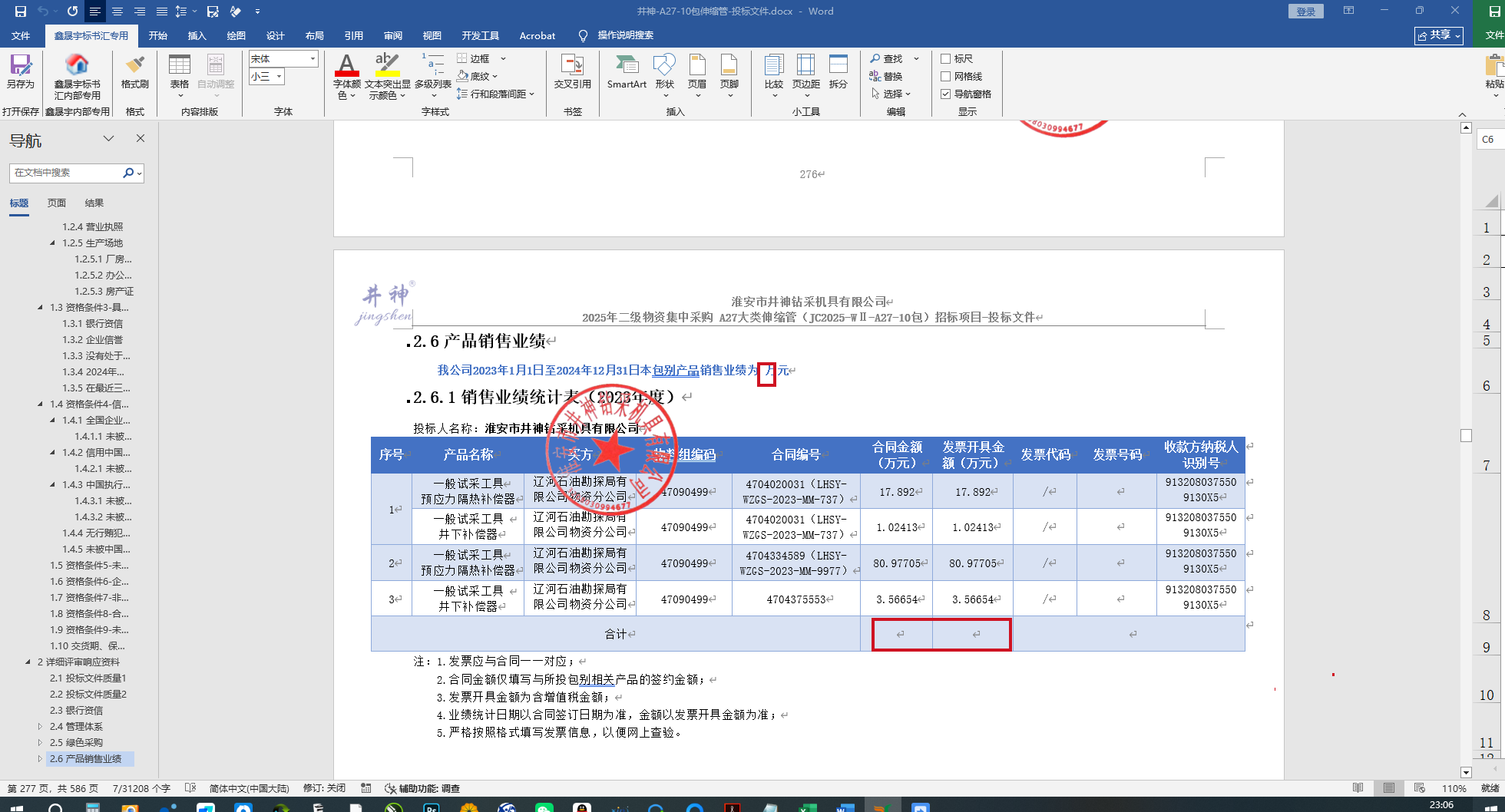Viewport: 1505px width, 812px height.
Task: Open the 页边距 page margins tool
Action: pyautogui.click(x=806, y=71)
